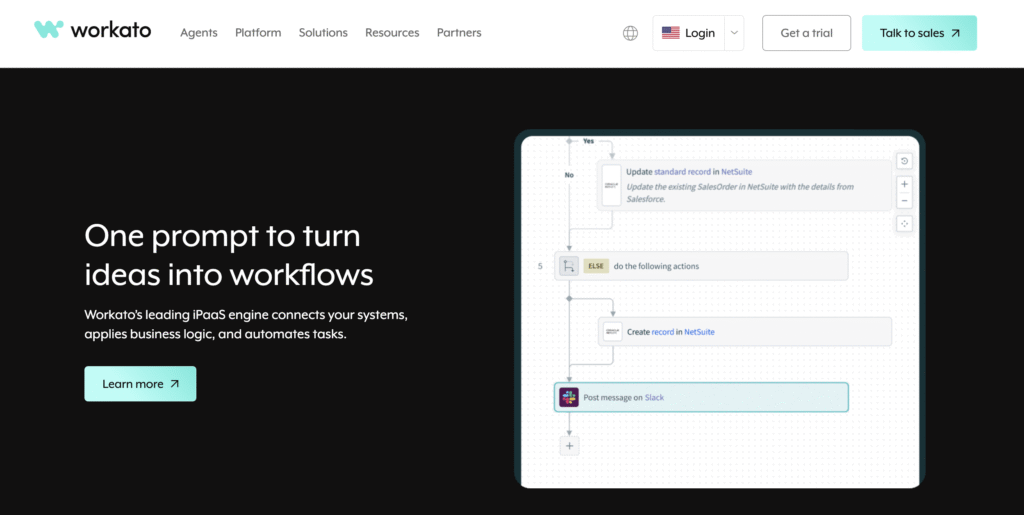The height and width of the screenshot is (515, 1024).
Task: Click the Workato logo
Action: tap(93, 29)
